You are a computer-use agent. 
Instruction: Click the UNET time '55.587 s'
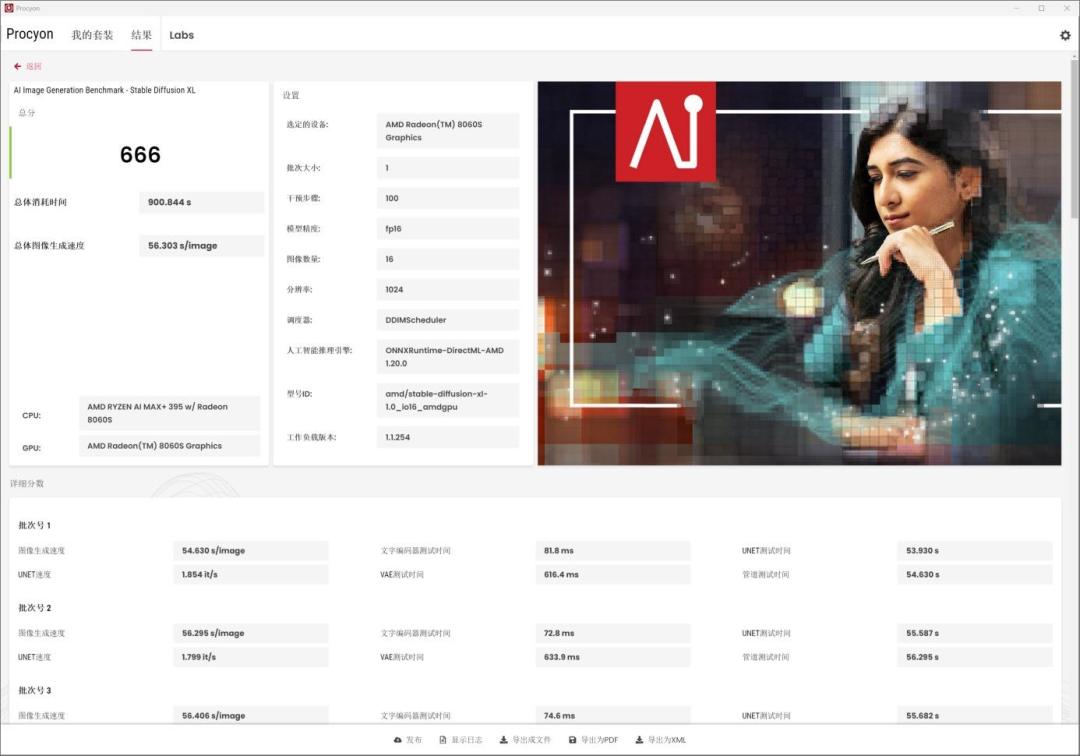(975, 633)
